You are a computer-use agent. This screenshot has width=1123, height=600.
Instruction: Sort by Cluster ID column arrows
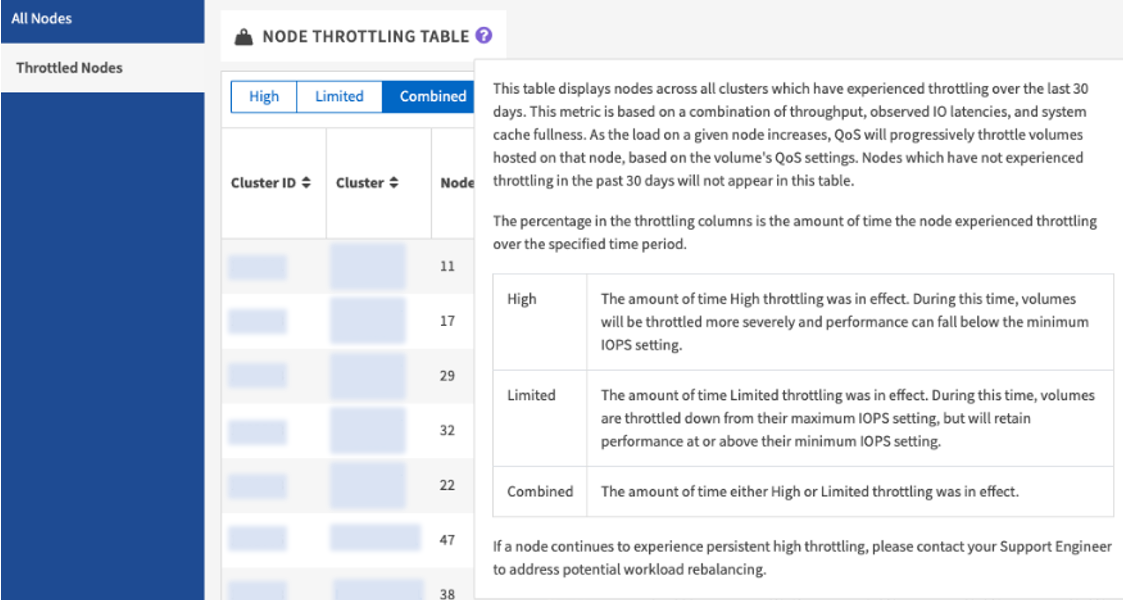[x=306, y=183]
